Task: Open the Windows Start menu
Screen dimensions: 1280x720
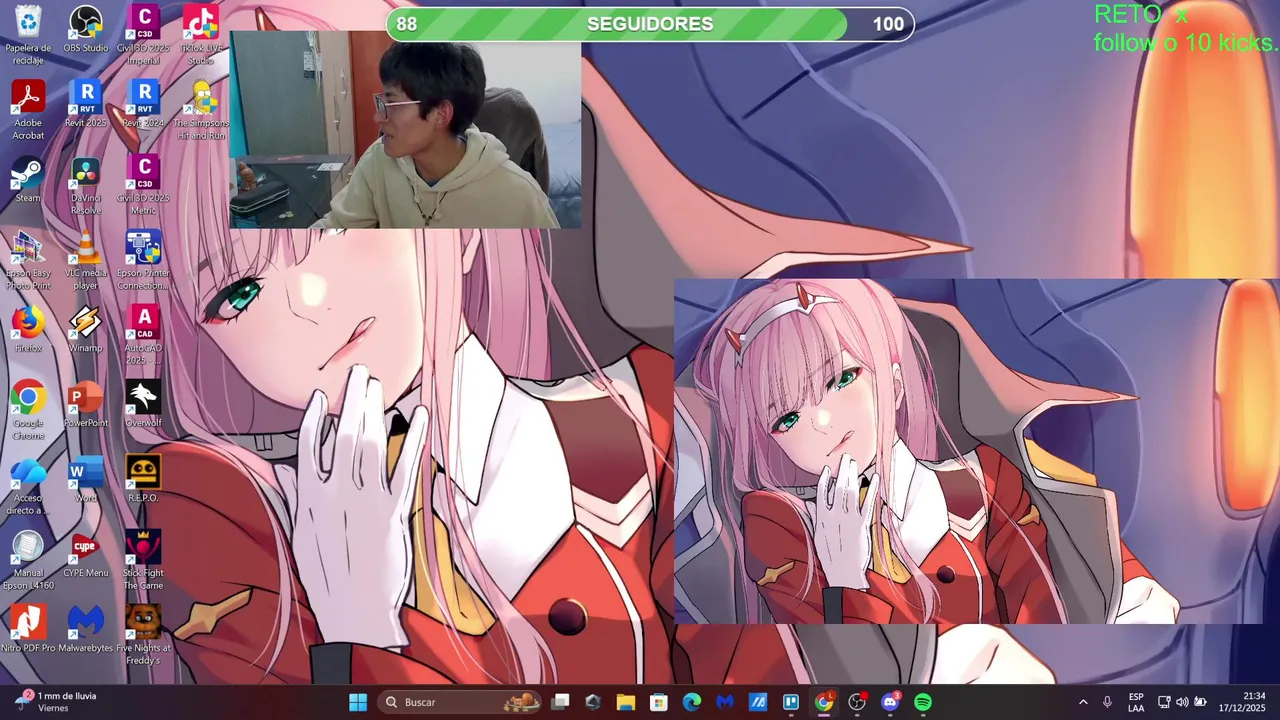Action: click(x=357, y=702)
